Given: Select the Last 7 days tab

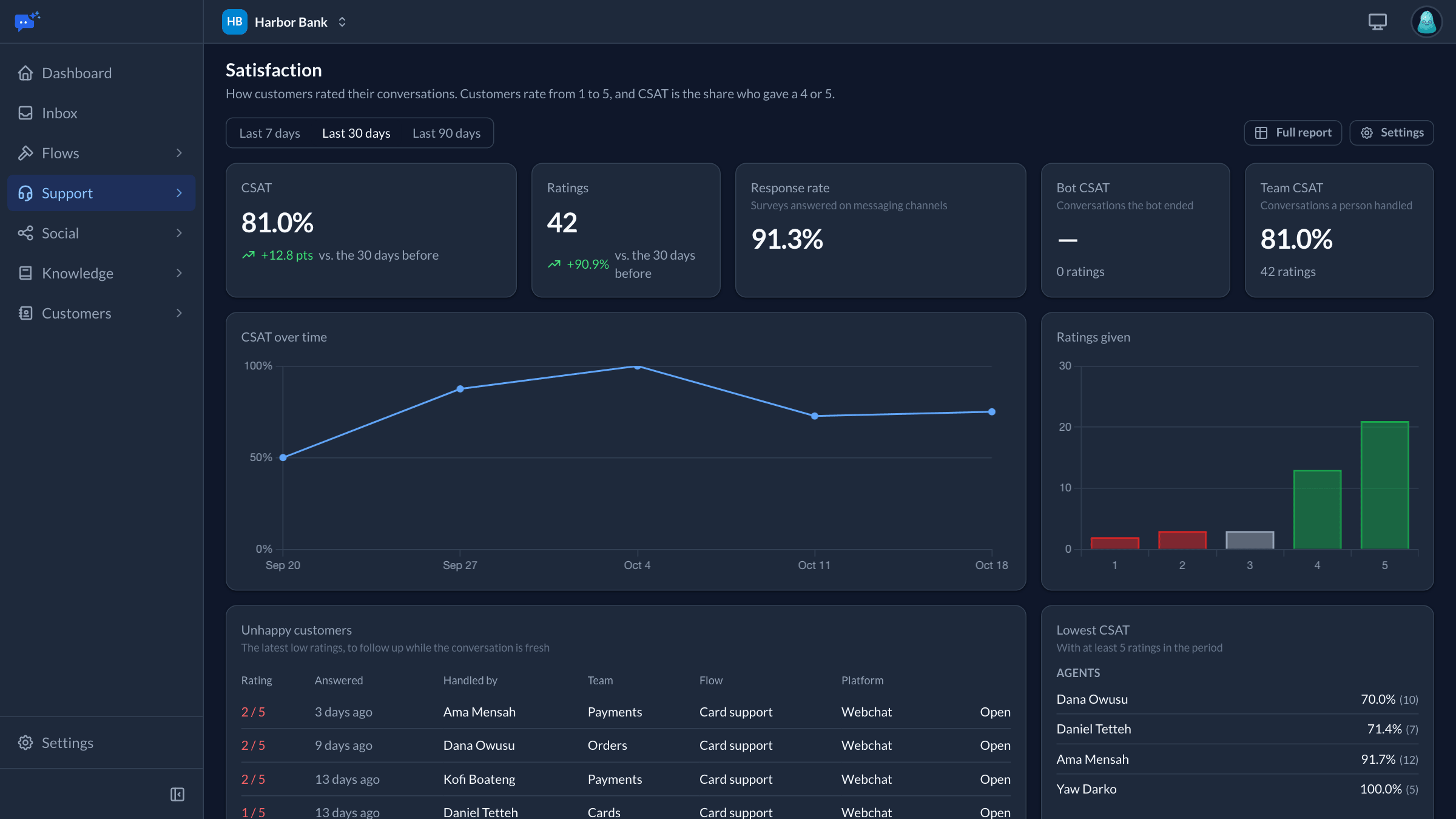Looking at the screenshot, I should click(x=270, y=133).
